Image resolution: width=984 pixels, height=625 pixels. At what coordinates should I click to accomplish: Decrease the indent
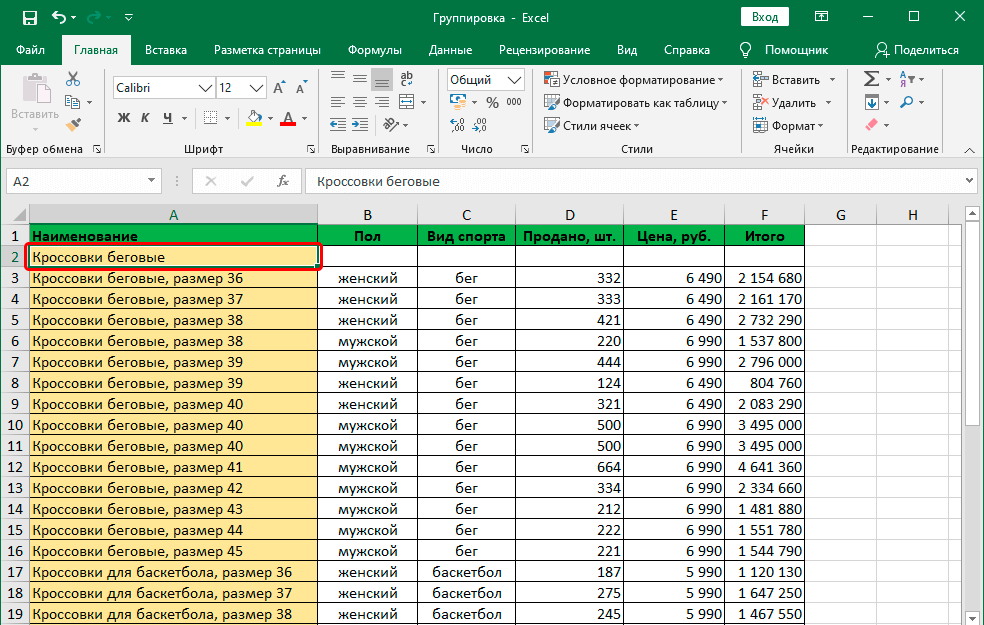coord(338,125)
